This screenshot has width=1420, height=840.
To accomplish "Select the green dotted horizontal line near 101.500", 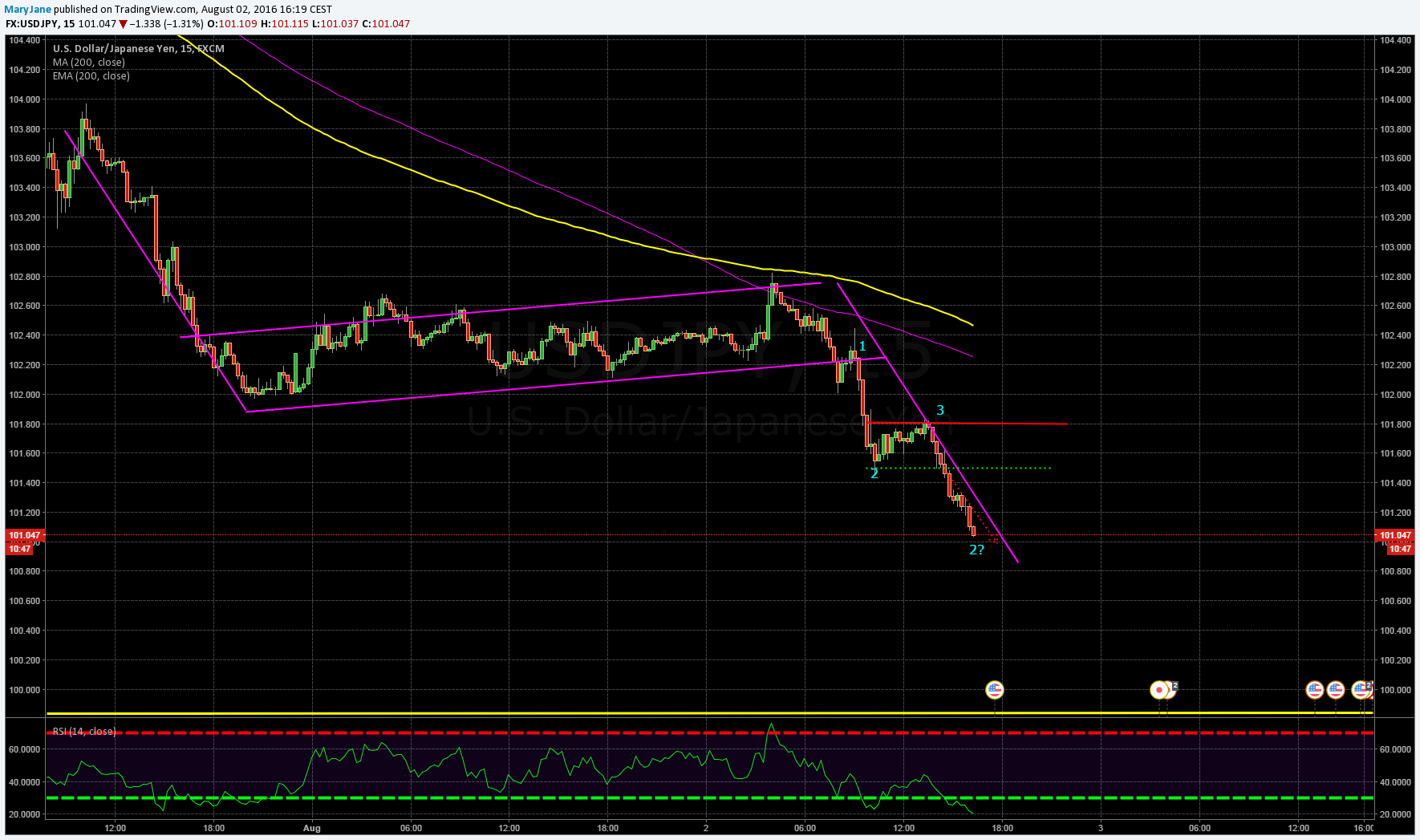I will (959, 468).
